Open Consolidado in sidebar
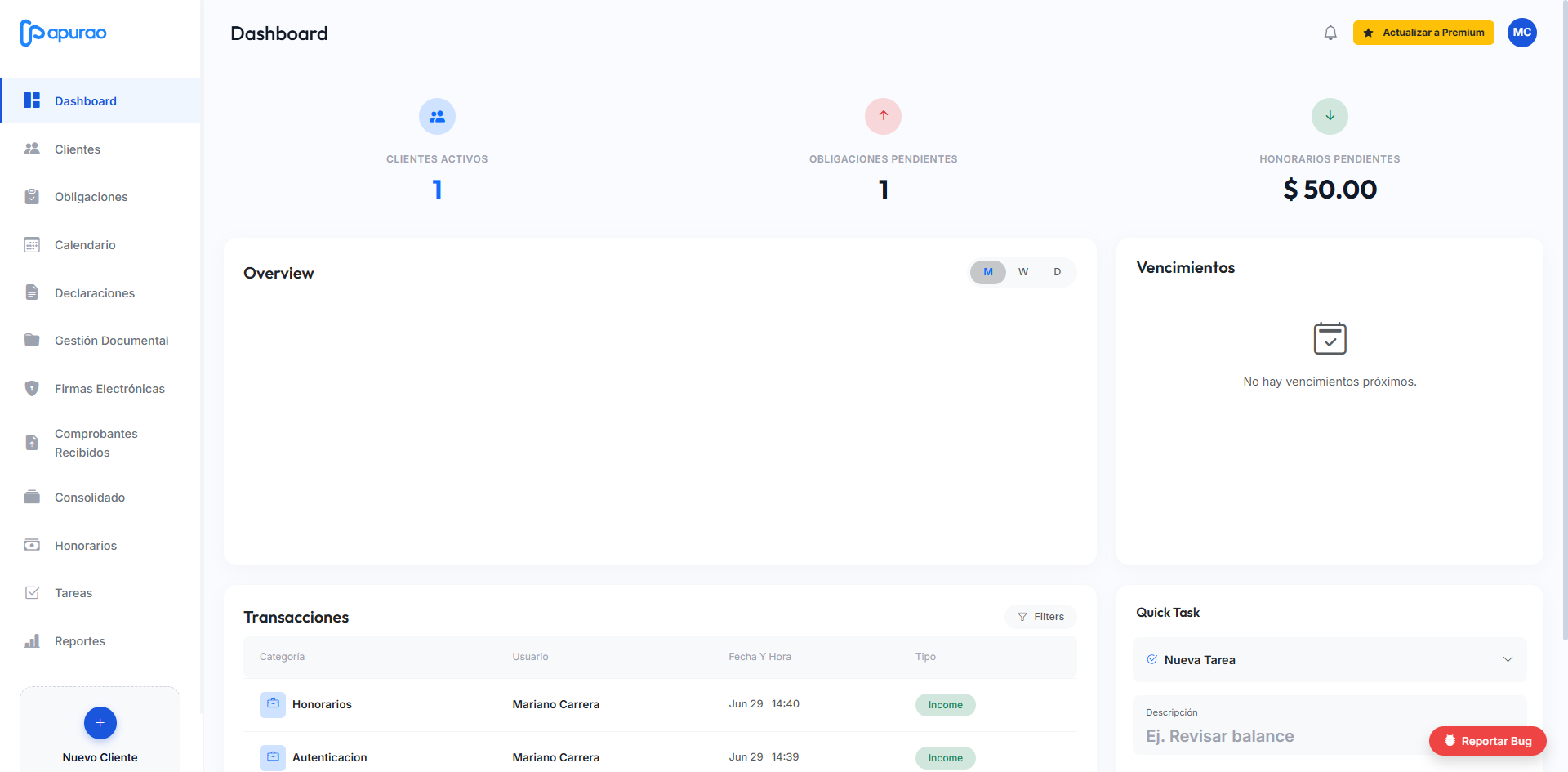Viewport: 1568px width, 772px height. click(x=101, y=497)
